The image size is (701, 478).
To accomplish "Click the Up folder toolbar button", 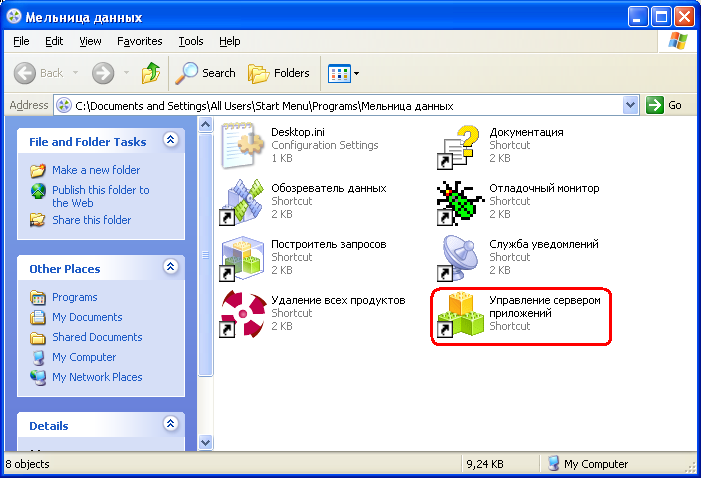I will (151, 73).
